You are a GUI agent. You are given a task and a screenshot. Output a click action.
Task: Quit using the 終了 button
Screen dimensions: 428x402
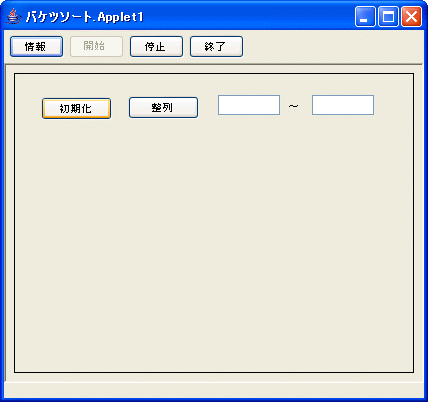pos(216,47)
